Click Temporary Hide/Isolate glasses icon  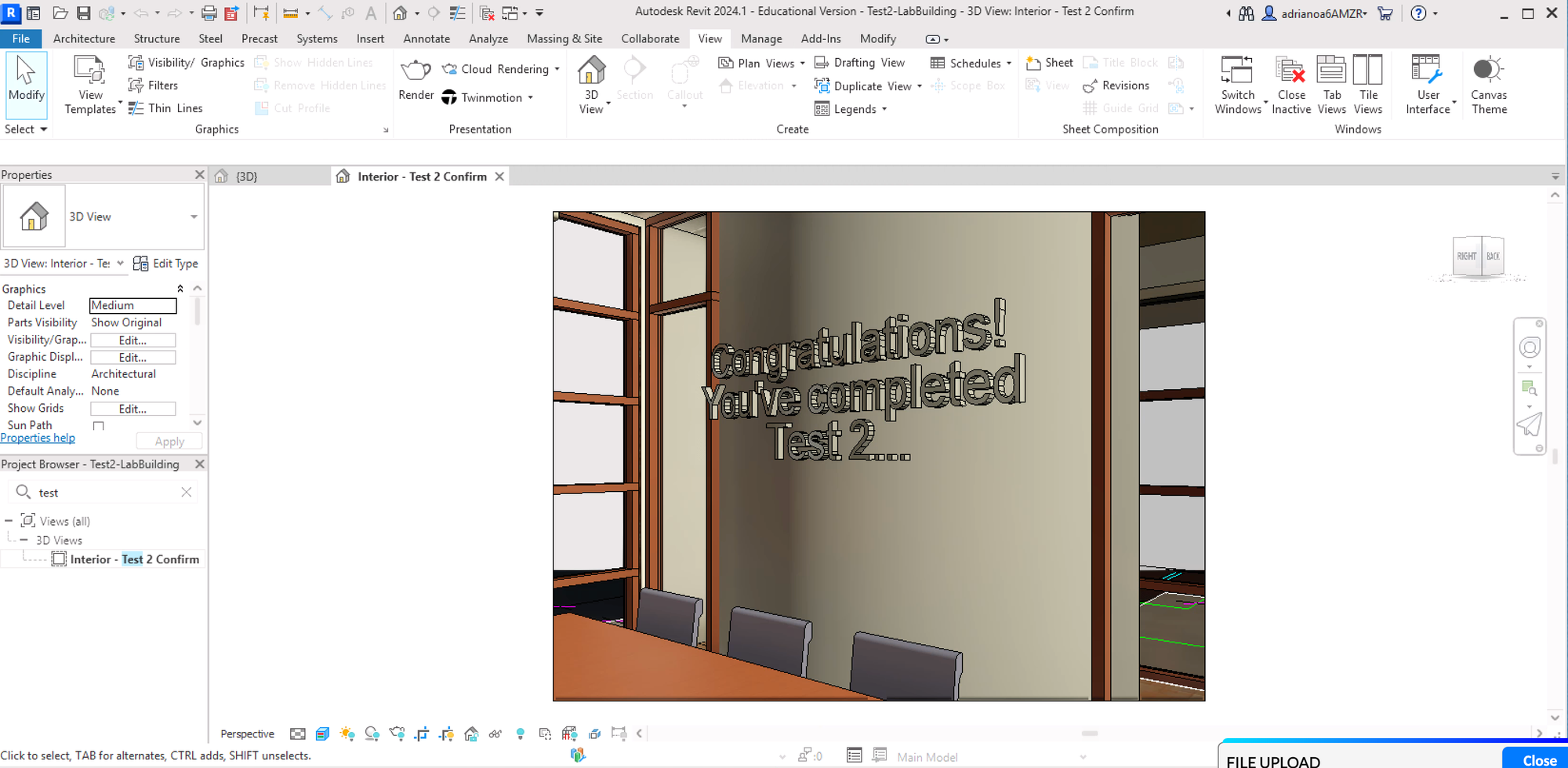[495, 734]
